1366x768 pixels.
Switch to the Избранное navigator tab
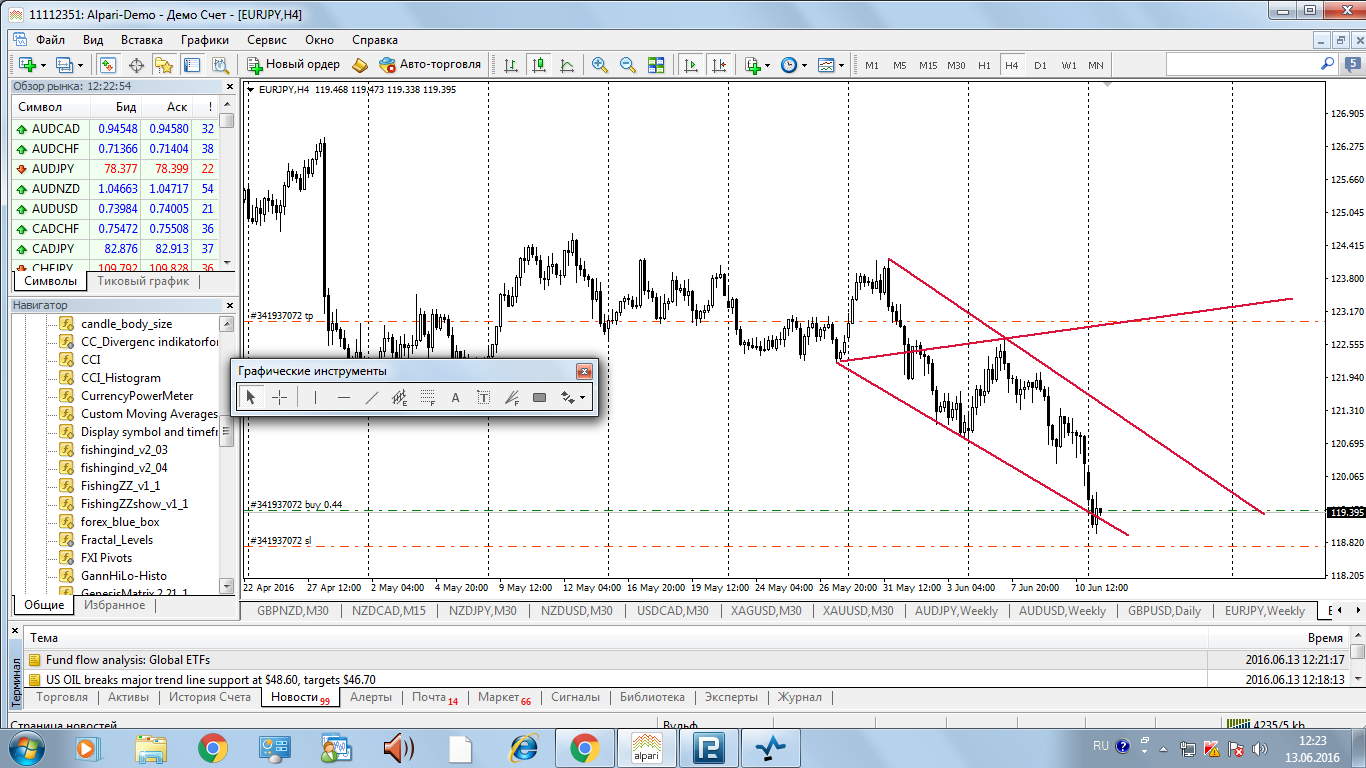(x=114, y=605)
